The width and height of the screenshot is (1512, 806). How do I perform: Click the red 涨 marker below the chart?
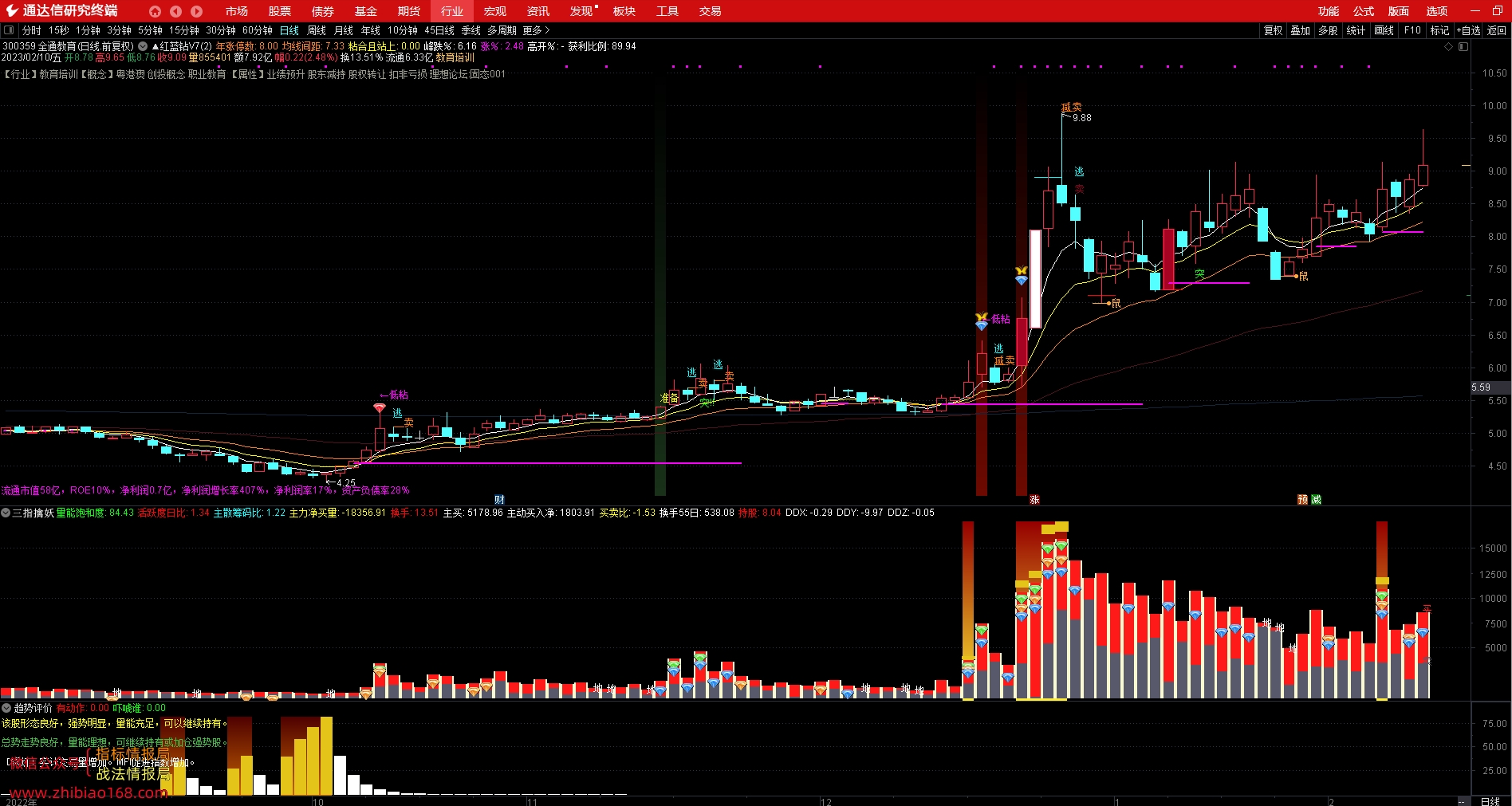click(x=1034, y=500)
